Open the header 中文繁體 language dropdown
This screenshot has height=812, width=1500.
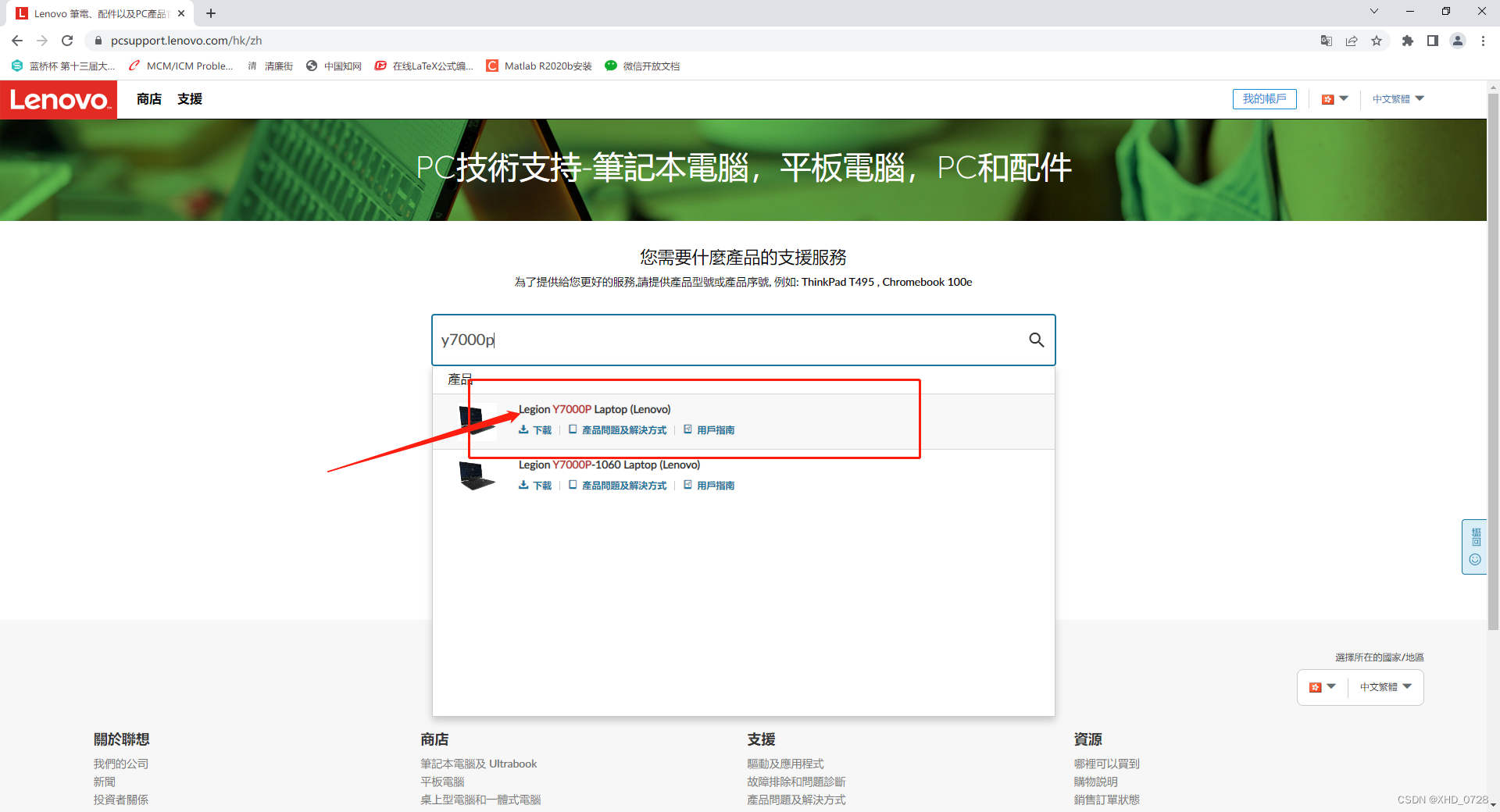[x=1398, y=99]
